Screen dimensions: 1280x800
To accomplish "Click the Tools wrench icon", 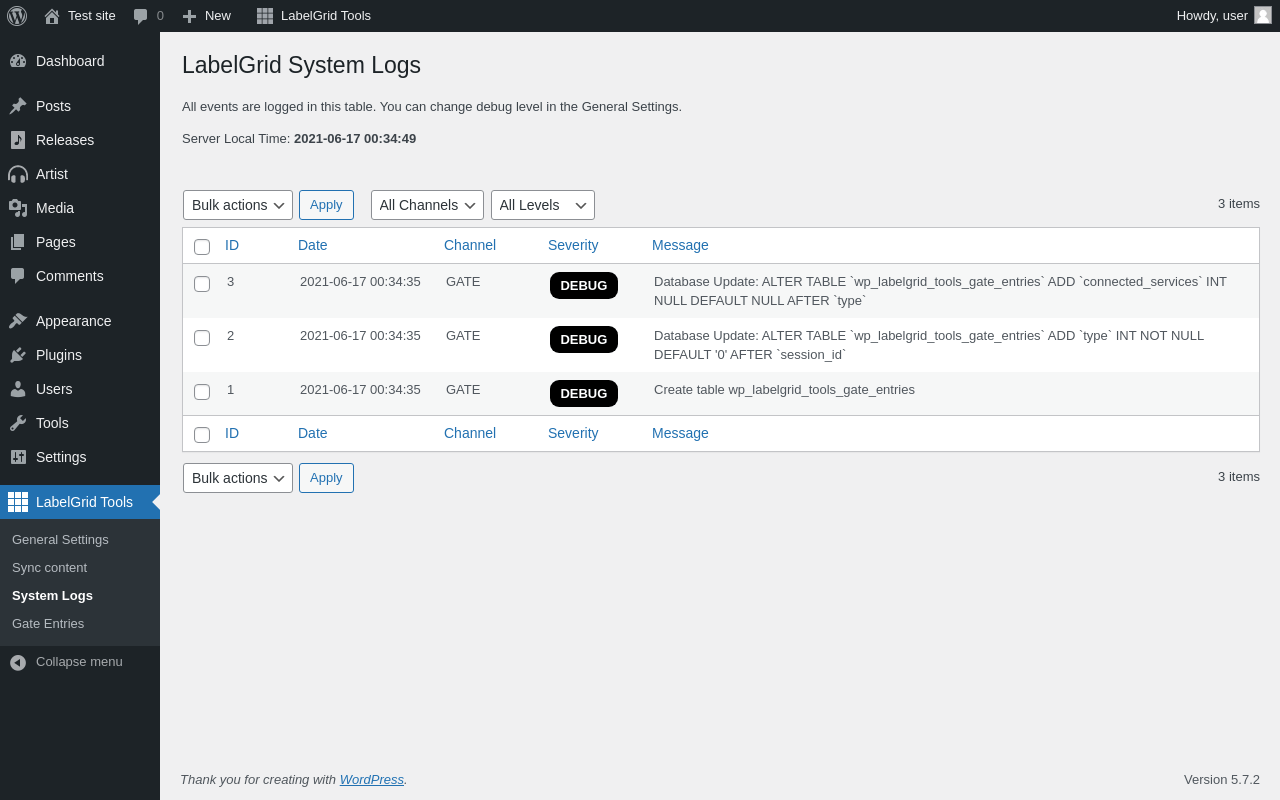I will coord(18,423).
